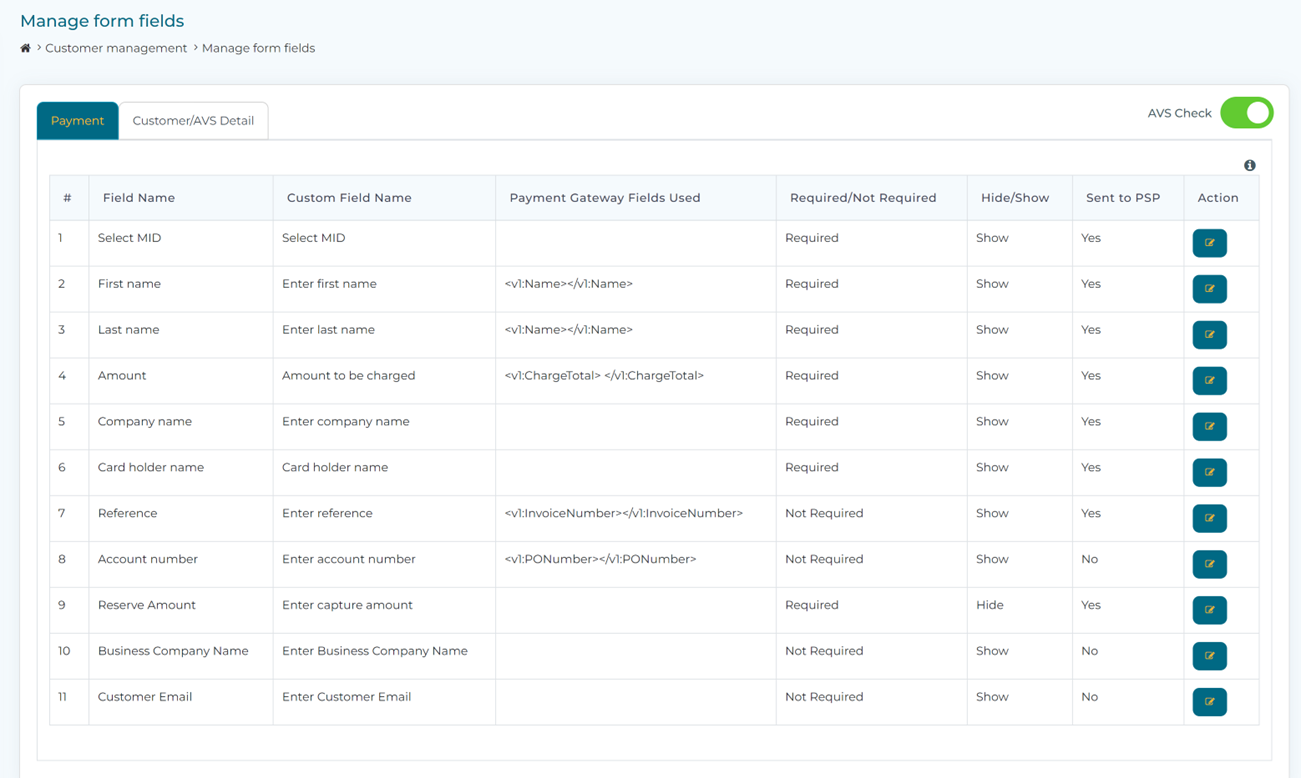Edit the Business Company Name row
This screenshot has width=1301, height=778.
[1209, 657]
